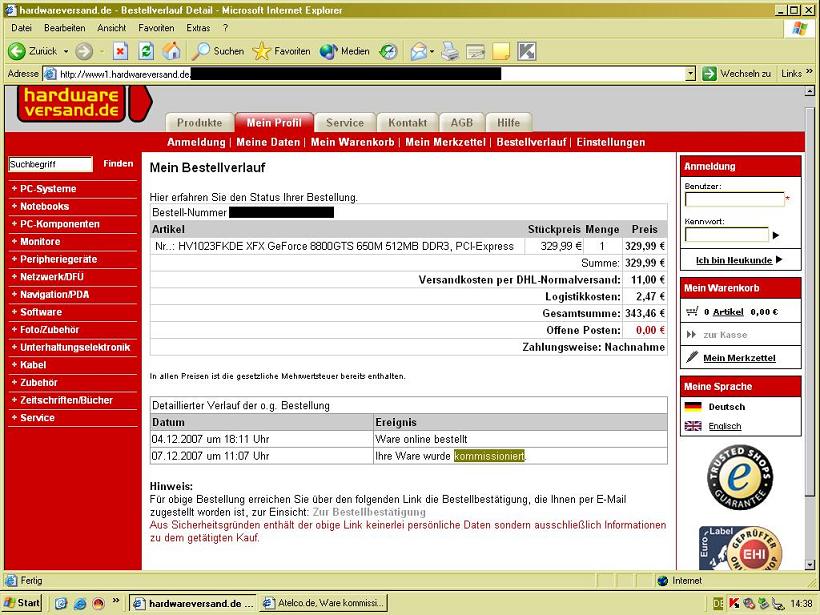Open Medien toolbar button
Viewport: 820px width, 615px height.
[344, 51]
